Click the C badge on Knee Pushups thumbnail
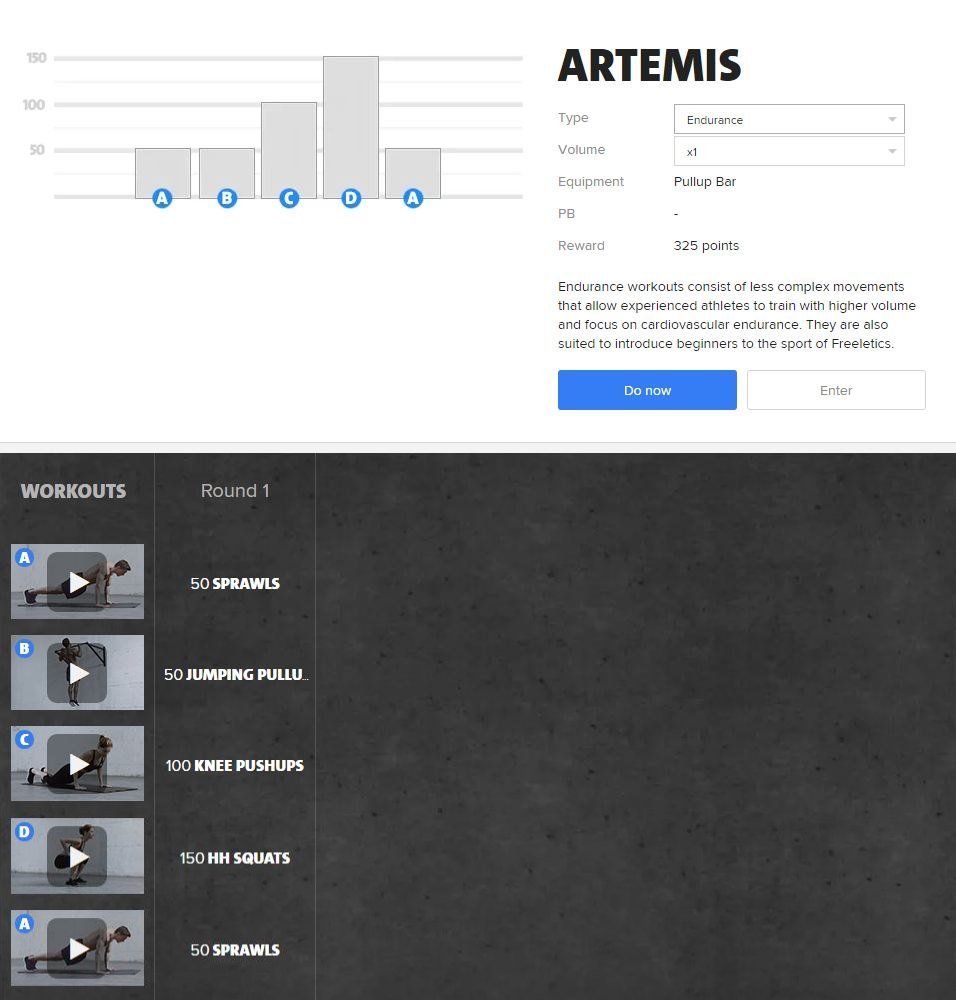This screenshot has height=1000, width=956. (24, 740)
